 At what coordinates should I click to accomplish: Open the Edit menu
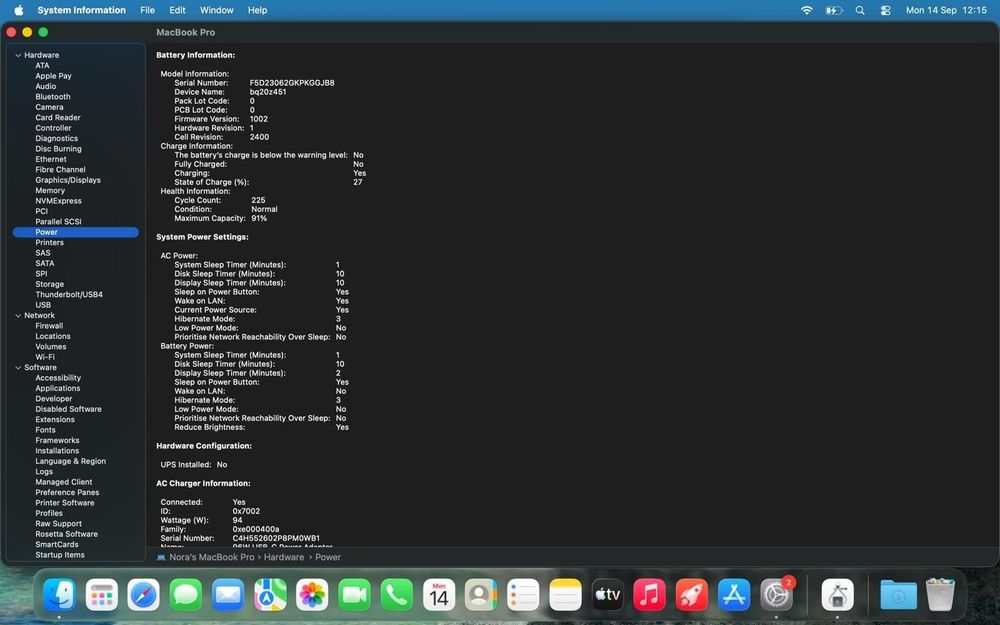click(x=177, y=10)
